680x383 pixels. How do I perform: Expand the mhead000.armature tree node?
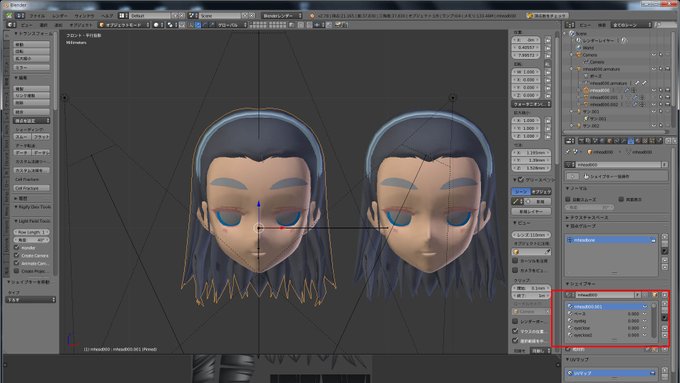pyautogui.click(x=572, y=69)
